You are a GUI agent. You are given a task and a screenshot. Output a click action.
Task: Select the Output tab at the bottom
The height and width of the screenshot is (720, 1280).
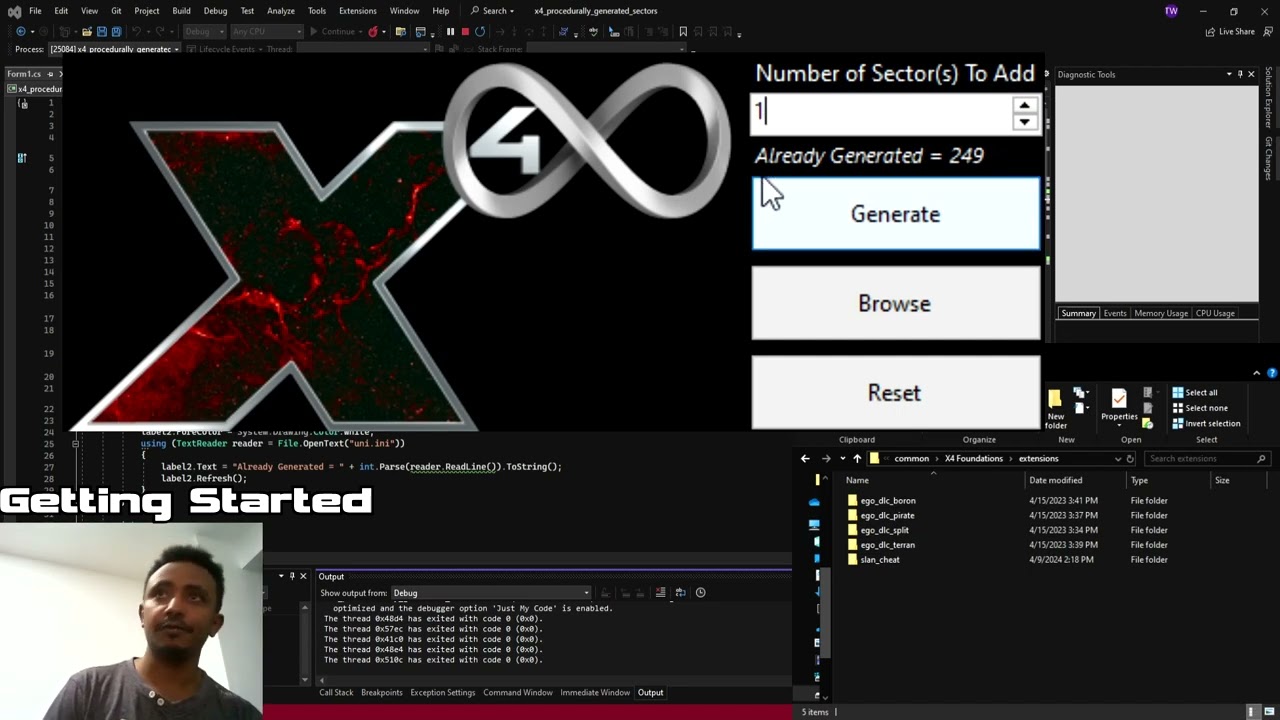coord(650,692)
